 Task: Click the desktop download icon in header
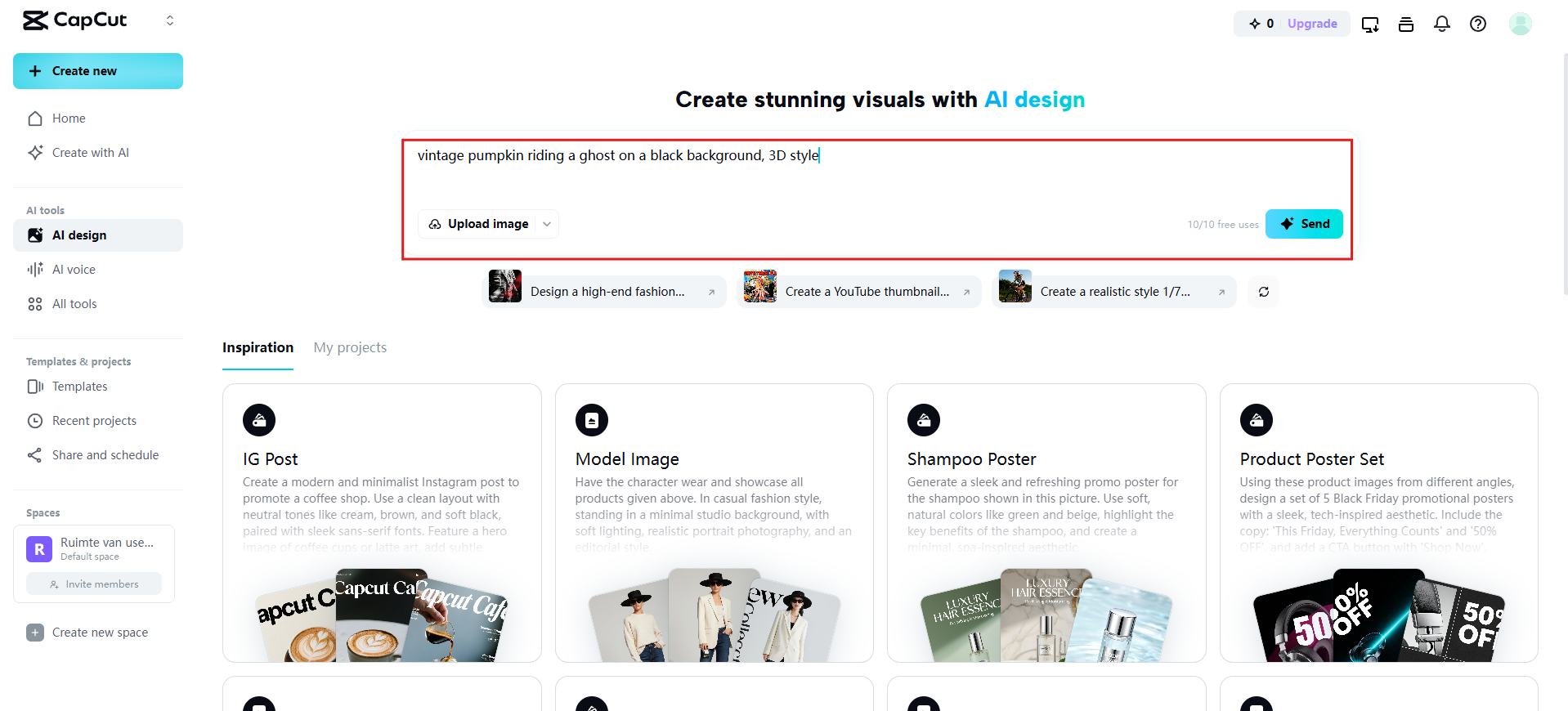pos(1370,24)
